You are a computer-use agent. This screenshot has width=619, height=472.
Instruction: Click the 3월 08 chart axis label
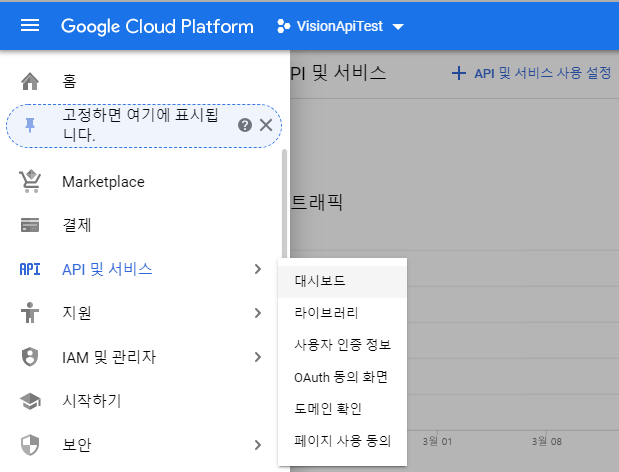pyautogui.click(x=546, y=441)
